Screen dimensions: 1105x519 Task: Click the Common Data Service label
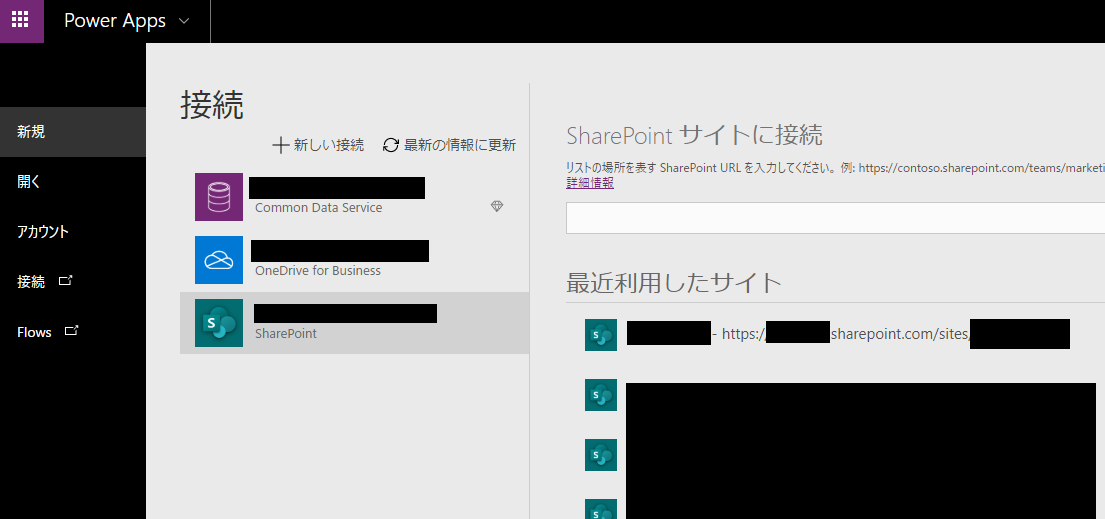click(319, 208)
